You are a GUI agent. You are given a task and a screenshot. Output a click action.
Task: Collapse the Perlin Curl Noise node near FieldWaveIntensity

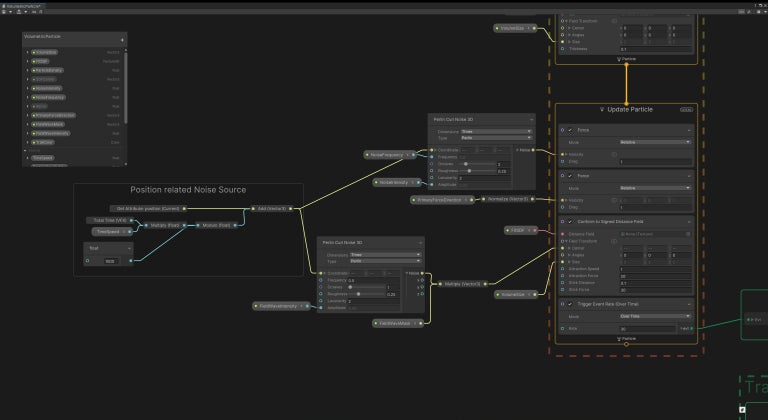click(x=420, y=243)
